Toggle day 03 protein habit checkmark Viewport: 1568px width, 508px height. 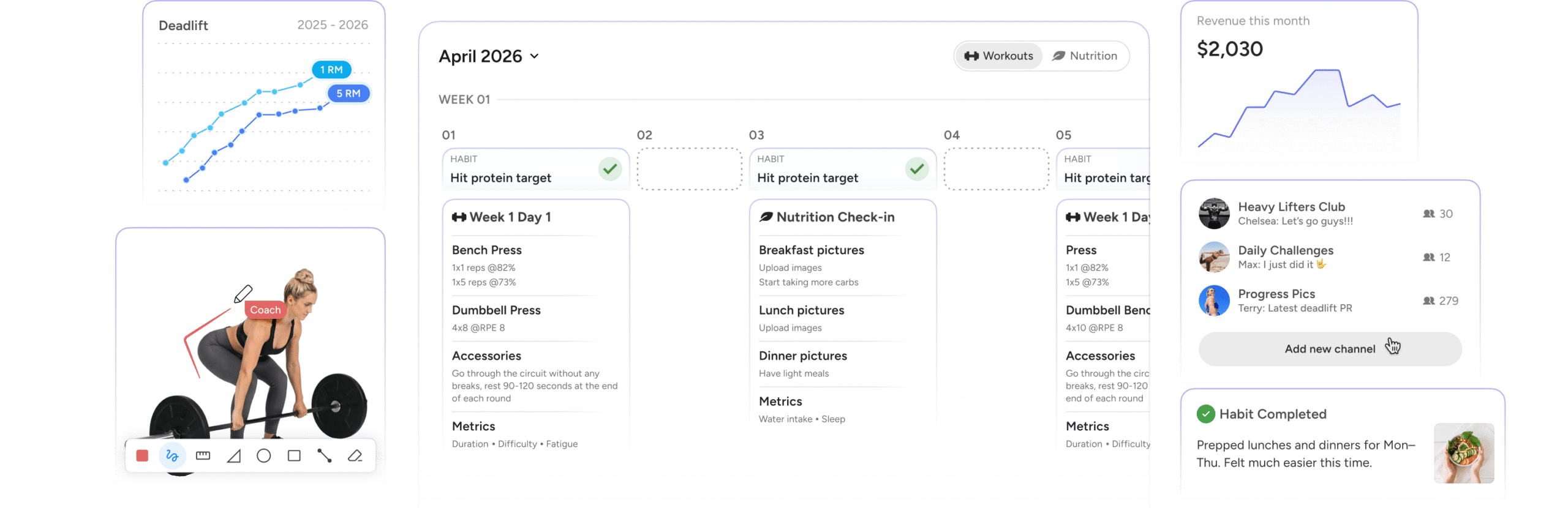[x=917, y=169]
